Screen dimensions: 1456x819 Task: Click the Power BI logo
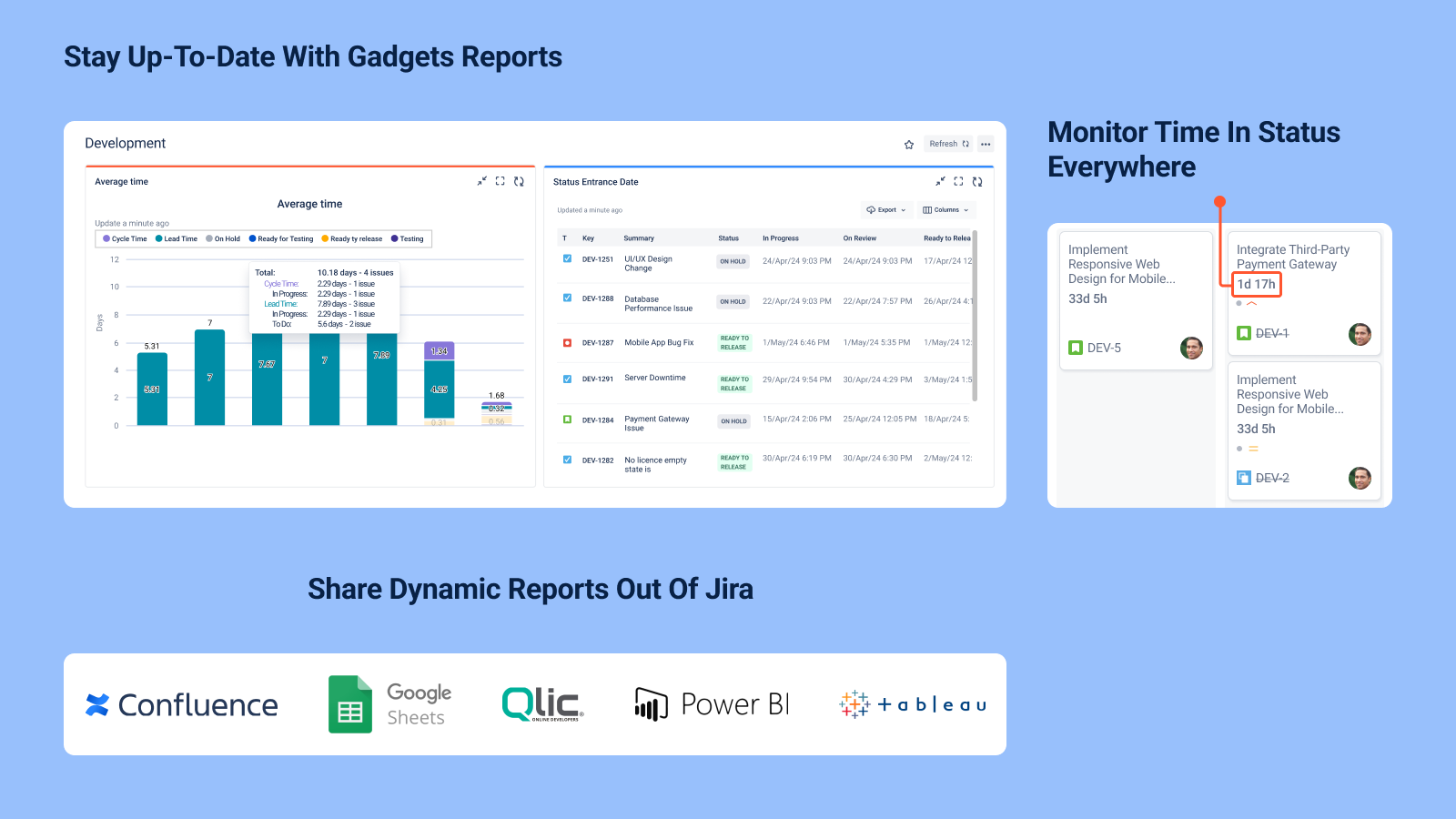pyautogui.click(x=713, y=704)
